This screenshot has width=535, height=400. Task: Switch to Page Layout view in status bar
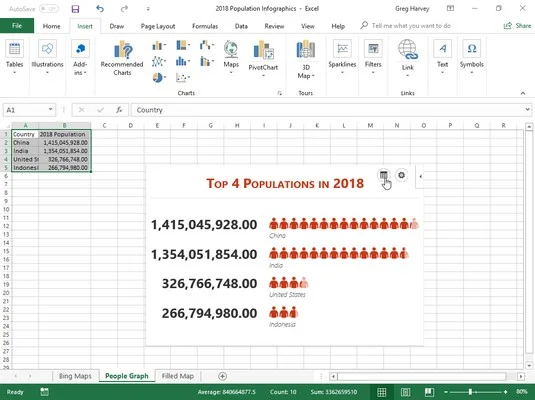click(x=405, y=392)
